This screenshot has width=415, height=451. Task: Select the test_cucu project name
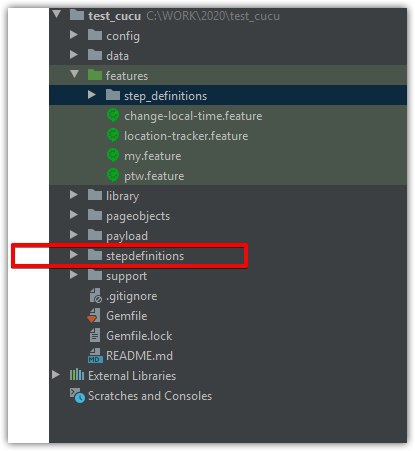tap(114, 16)
